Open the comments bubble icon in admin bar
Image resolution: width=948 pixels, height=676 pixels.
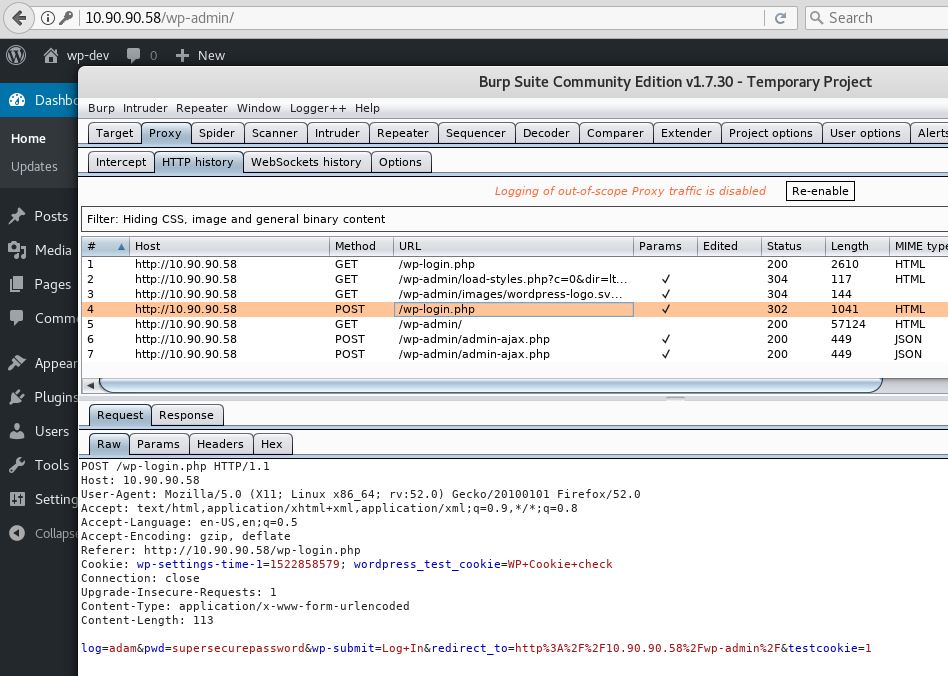pyautogui.click(x=133, y=56)
